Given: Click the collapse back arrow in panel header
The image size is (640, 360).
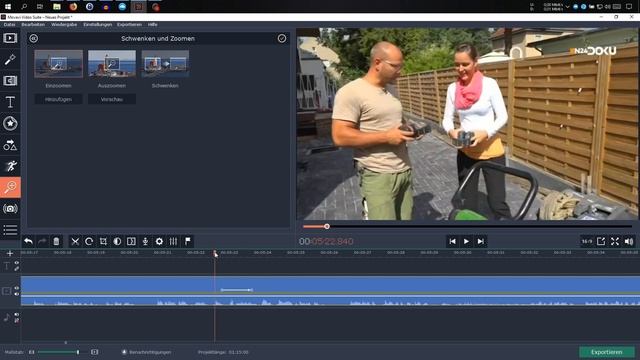Looking at the screenshot, I should point(33,38).
